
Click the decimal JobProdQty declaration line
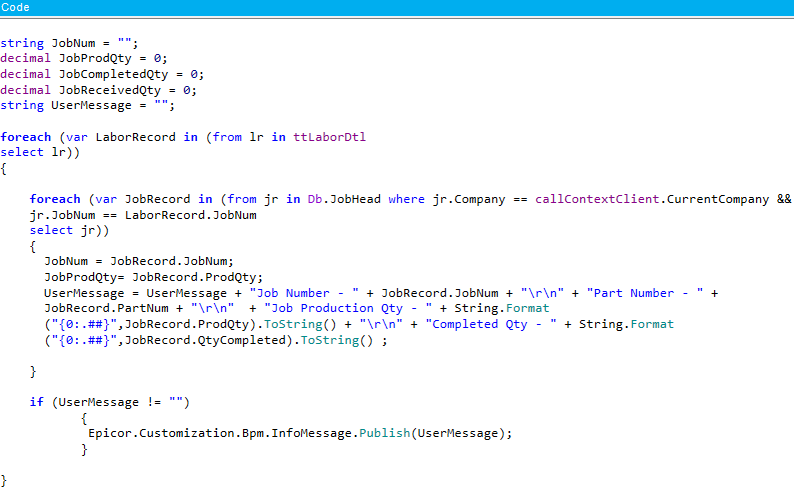84,58
